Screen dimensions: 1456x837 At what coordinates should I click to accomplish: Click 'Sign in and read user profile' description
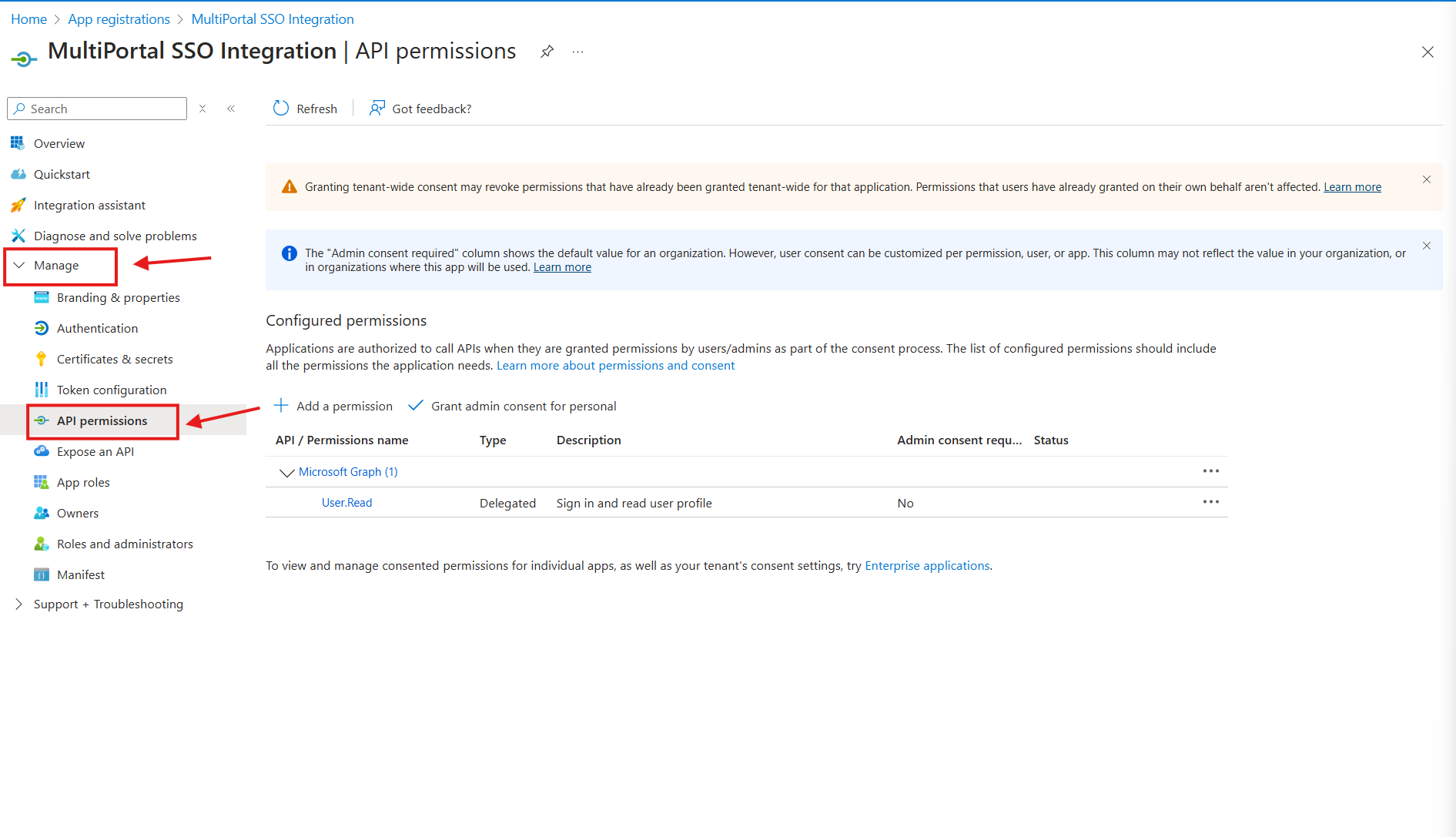634,503
